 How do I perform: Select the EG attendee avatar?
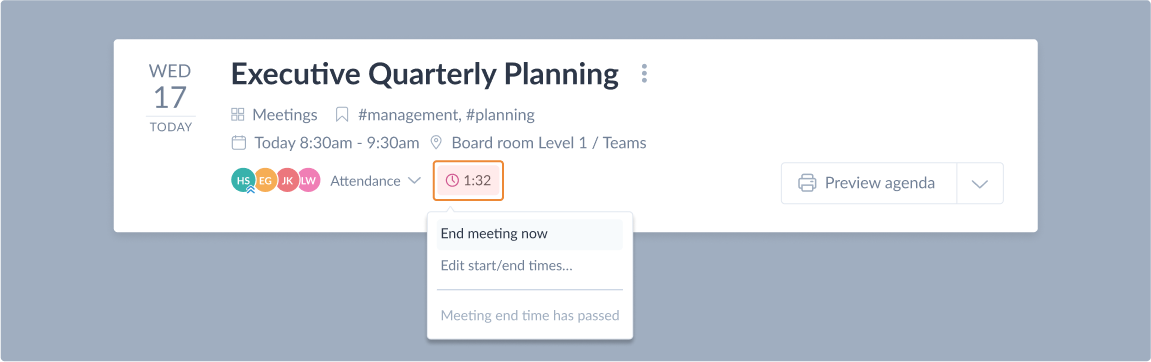(x=265, y=180)
